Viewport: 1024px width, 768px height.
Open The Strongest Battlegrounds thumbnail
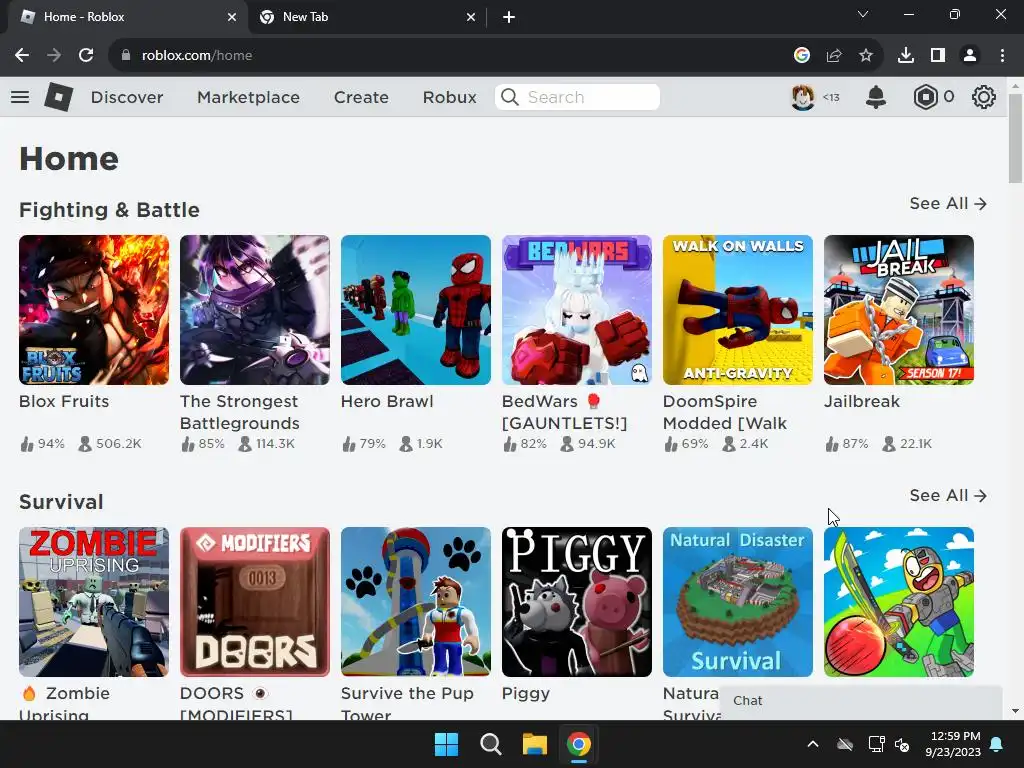point(255,310)
